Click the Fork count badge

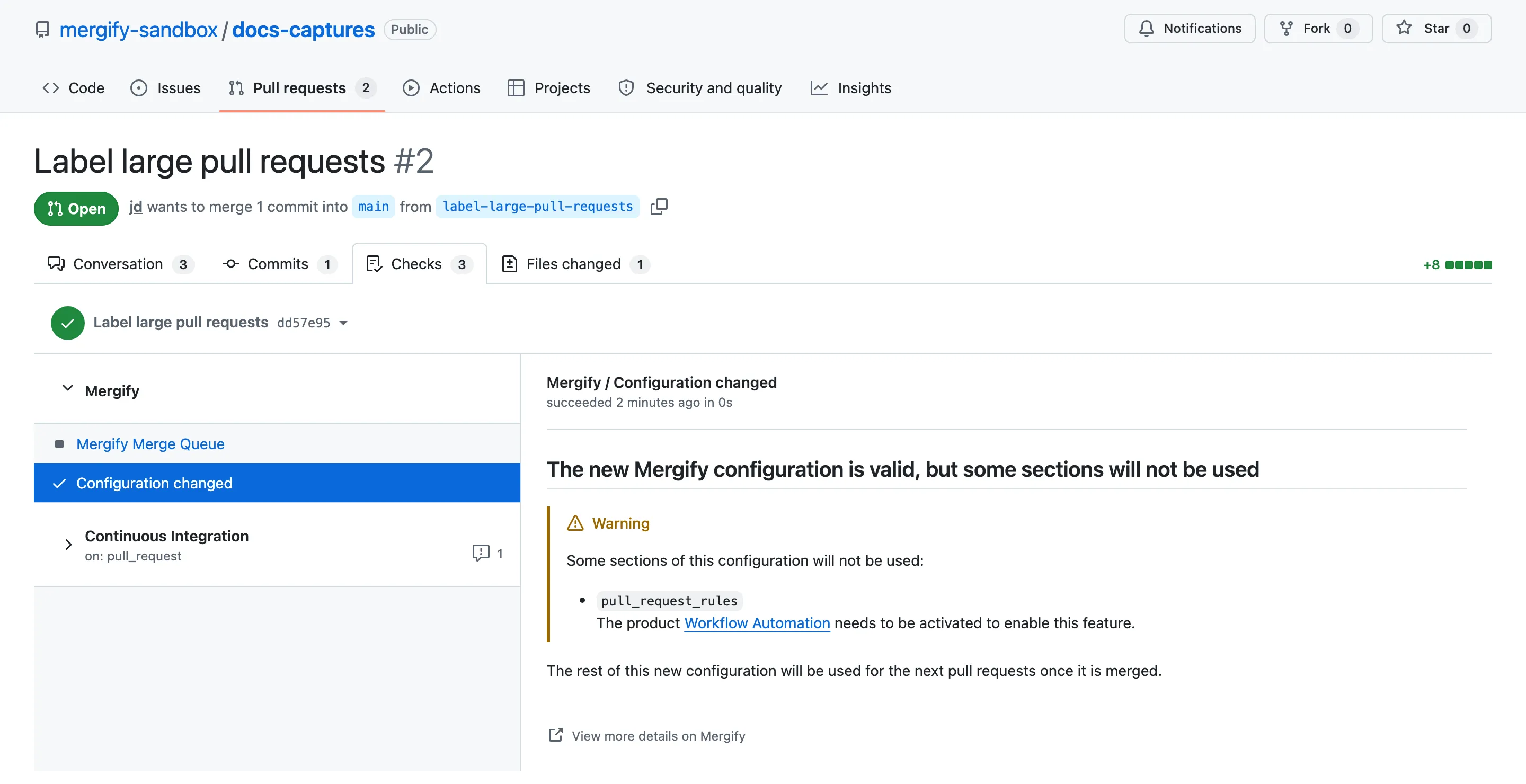click(1347, 29)
